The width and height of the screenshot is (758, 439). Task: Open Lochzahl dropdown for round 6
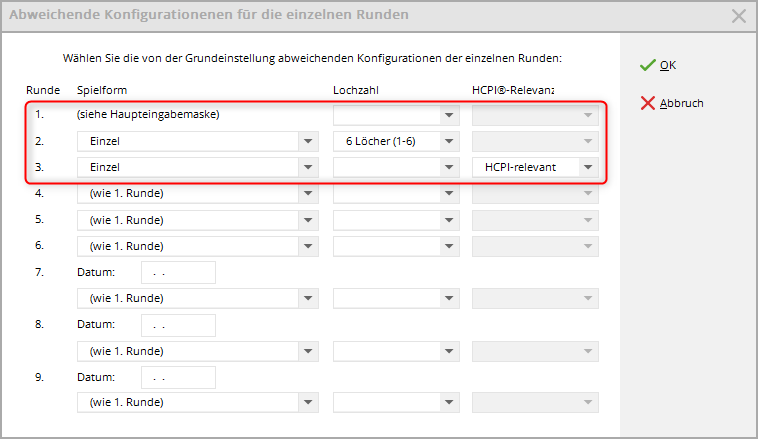tap(449, 245)
